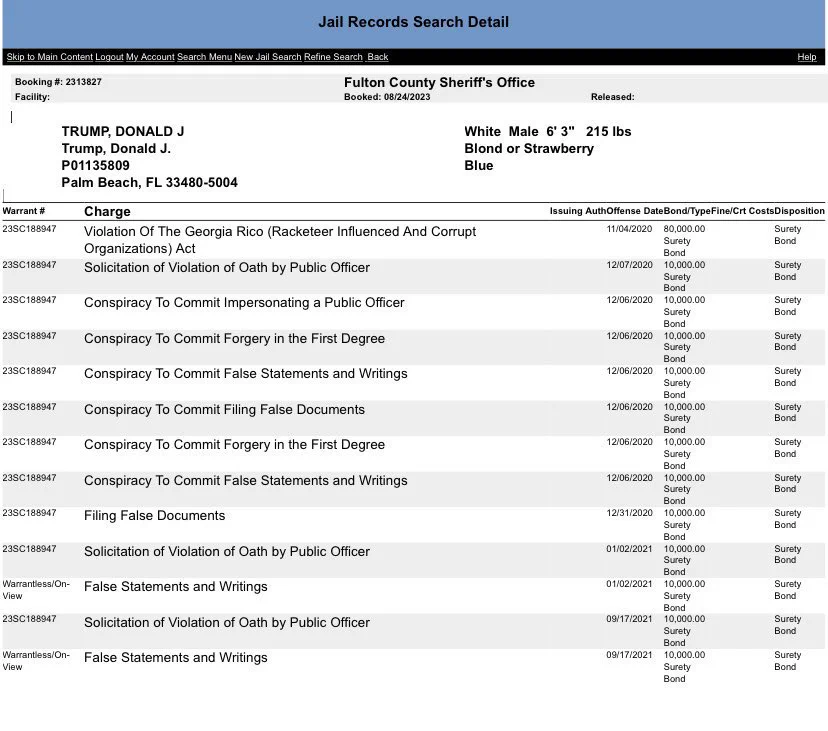Click the Skip to Main Content link
Viewport: 828px width, 731px height.
click(x=50, y=57)
